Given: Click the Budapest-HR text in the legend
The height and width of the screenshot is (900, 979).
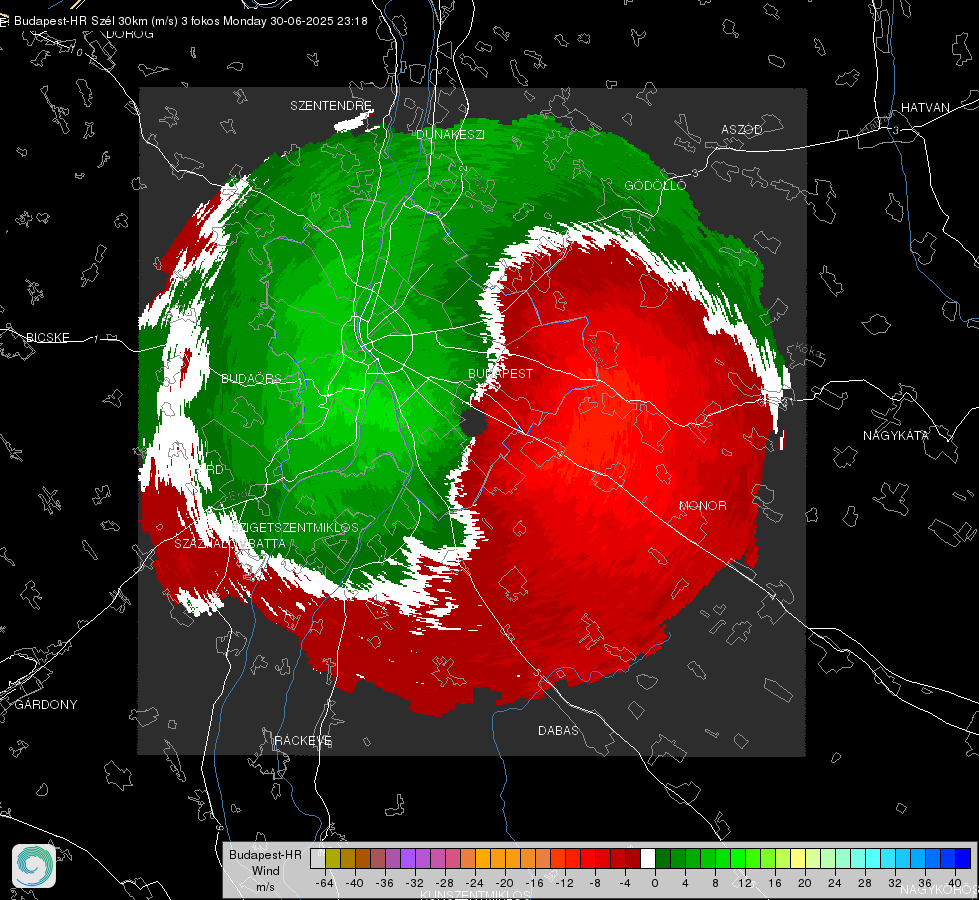Looking at the screenshot, I should click(265, 855).
